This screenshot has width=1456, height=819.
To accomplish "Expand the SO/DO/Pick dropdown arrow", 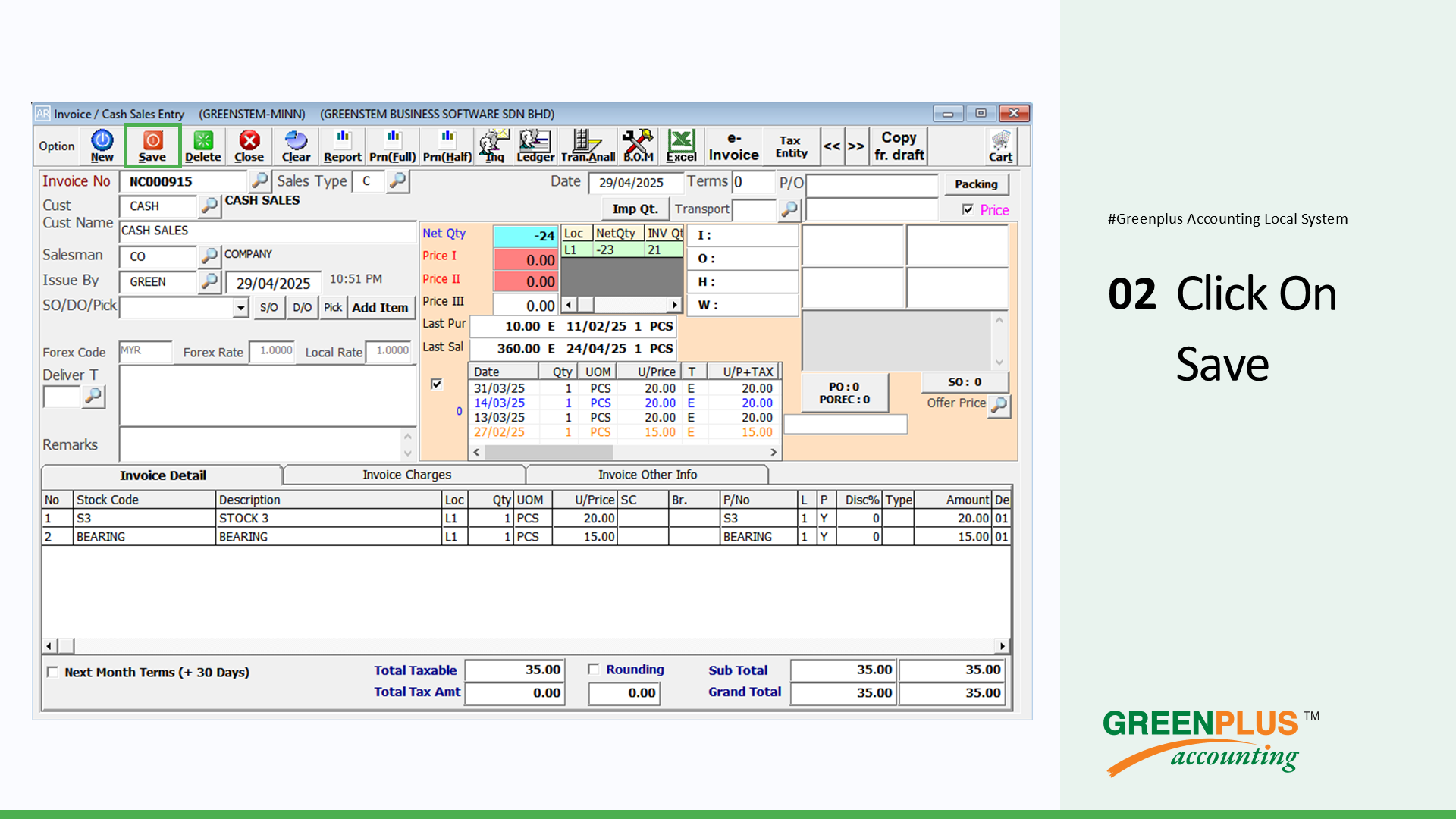I will pos(240,308).
